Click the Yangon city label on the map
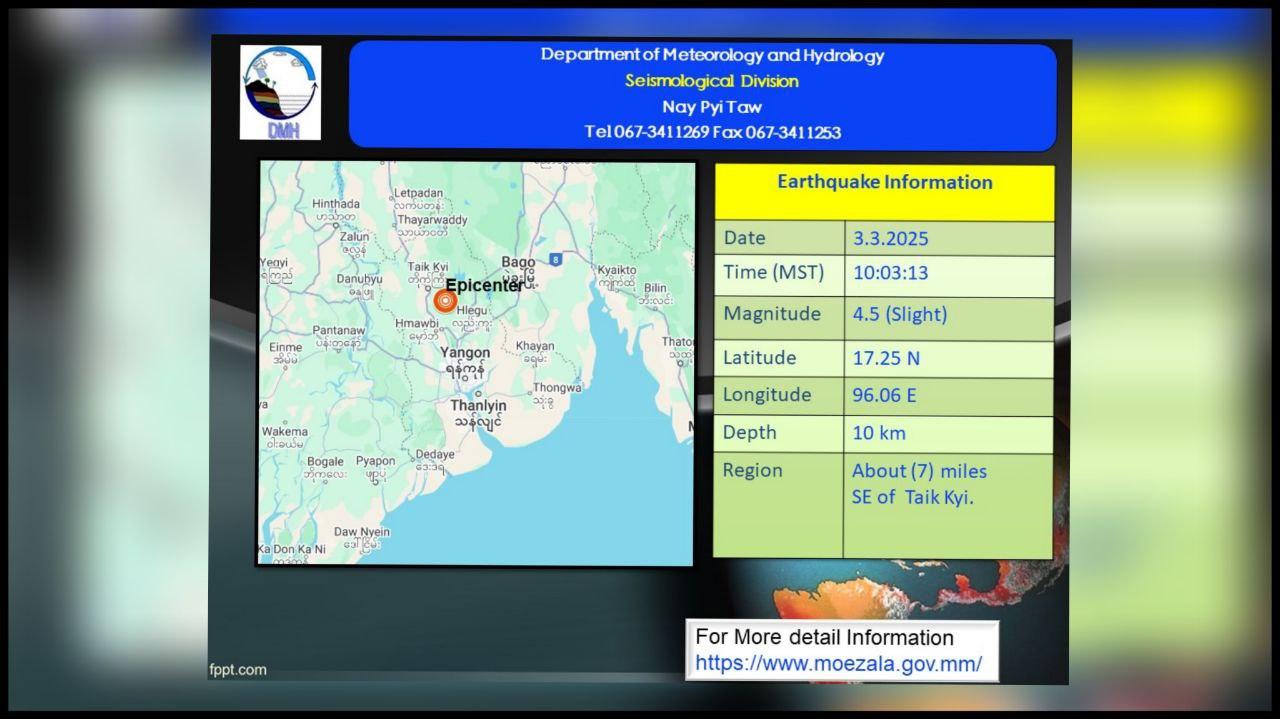 tap(465, 353)
